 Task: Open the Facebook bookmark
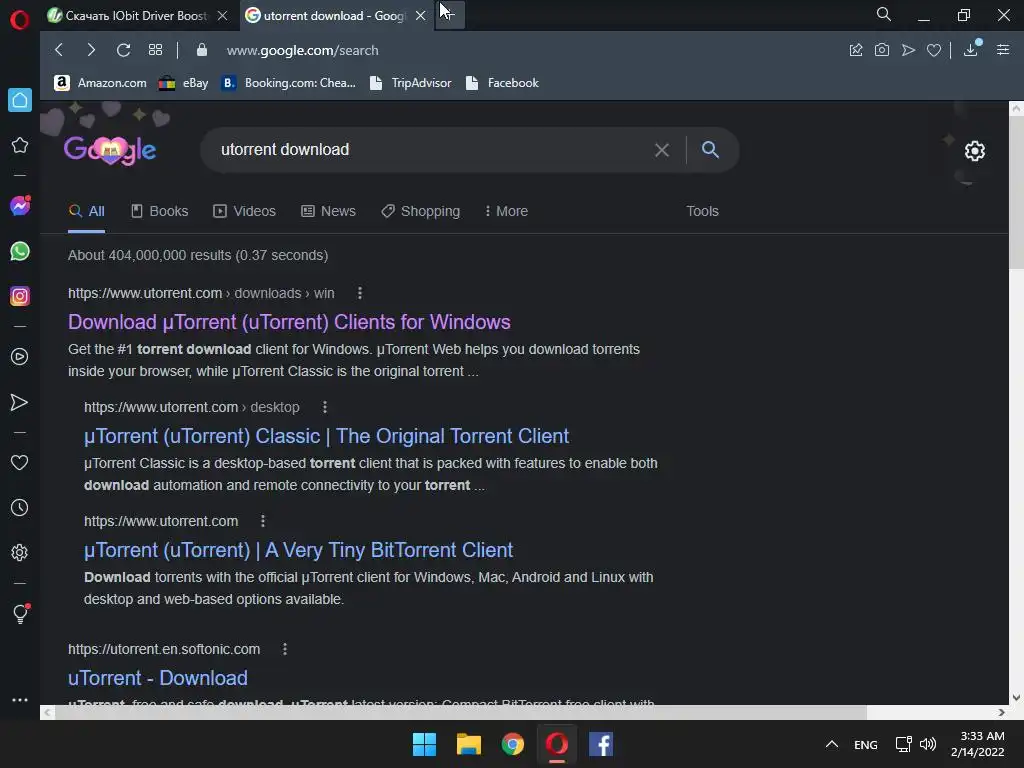pyautogui.click(x=502, y=83)
